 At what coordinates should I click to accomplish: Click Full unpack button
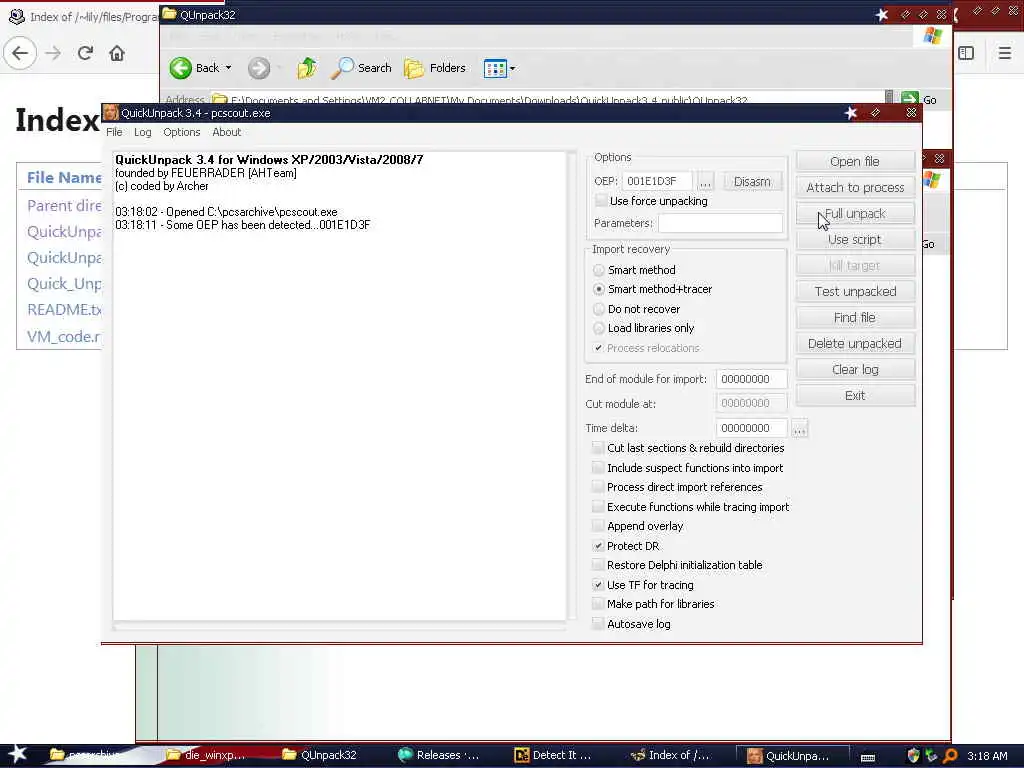point(855,214)
